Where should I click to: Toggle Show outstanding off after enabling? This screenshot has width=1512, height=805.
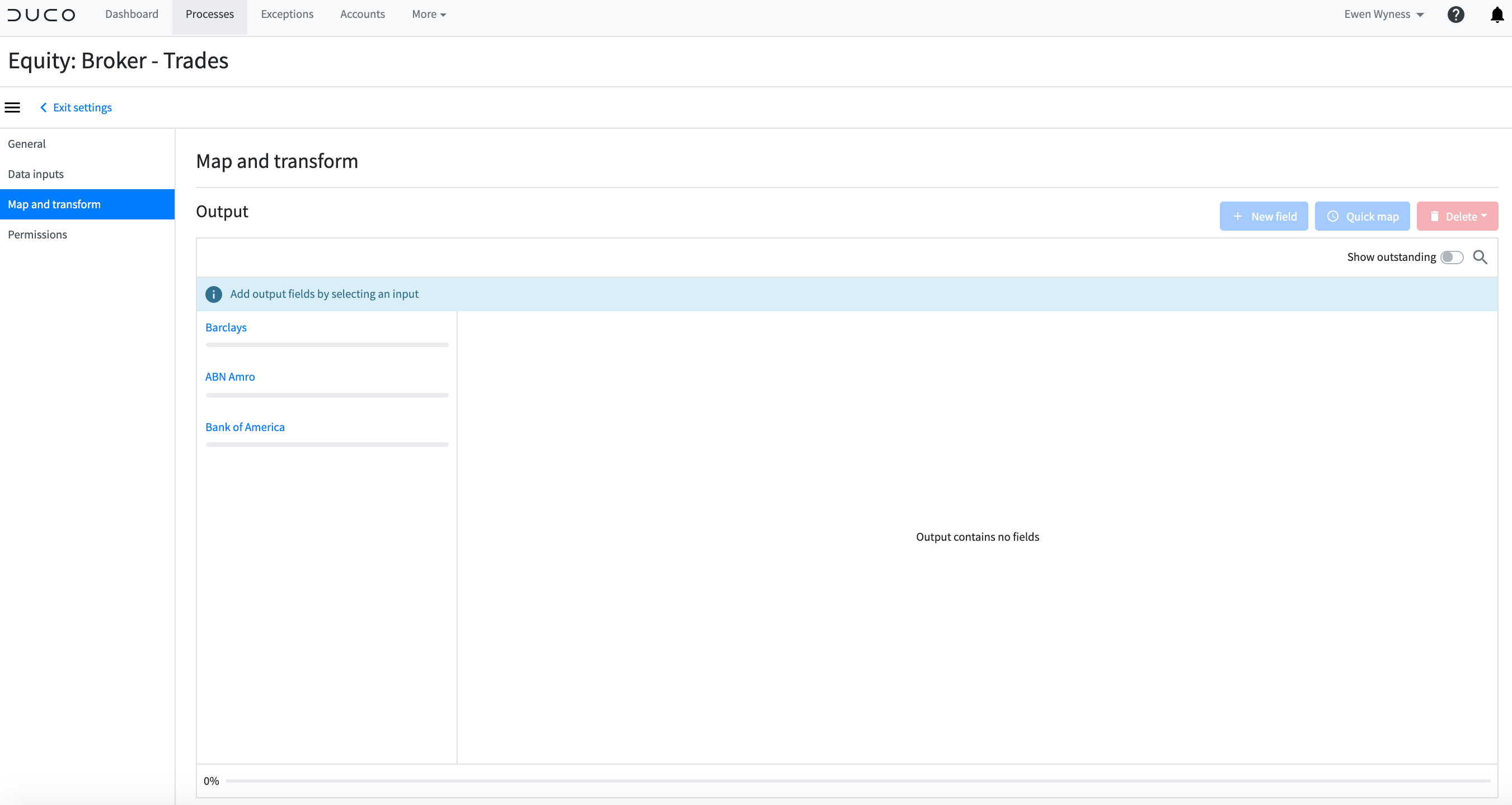coord(1452,257)
